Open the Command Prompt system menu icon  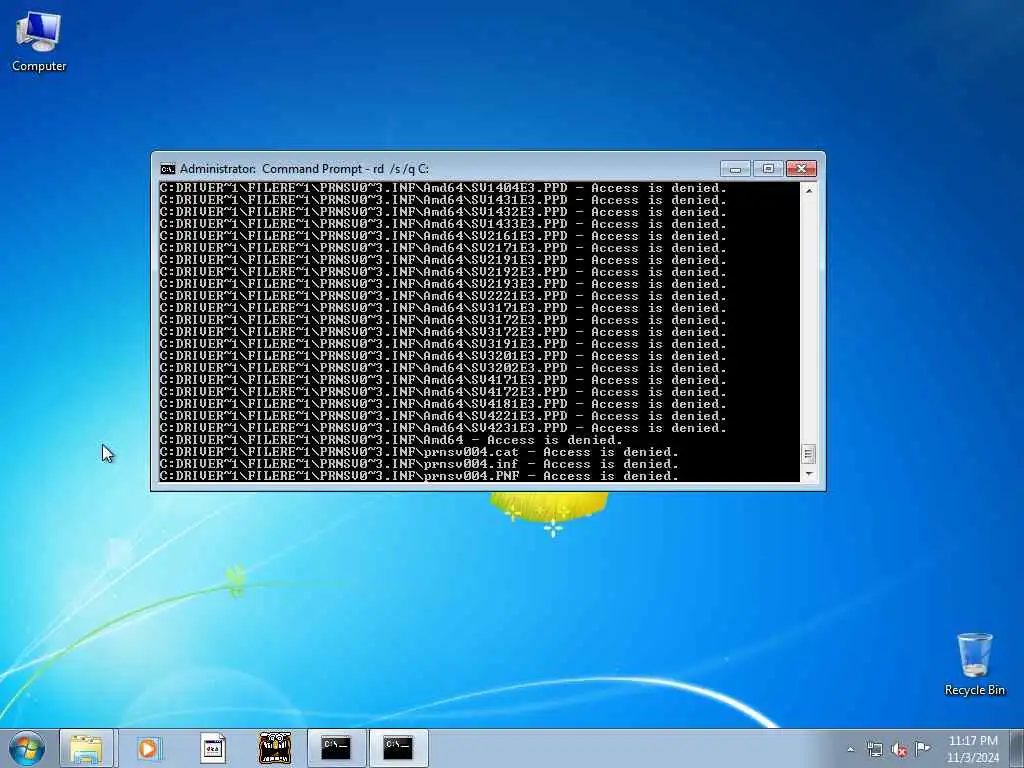pos(168,169)
